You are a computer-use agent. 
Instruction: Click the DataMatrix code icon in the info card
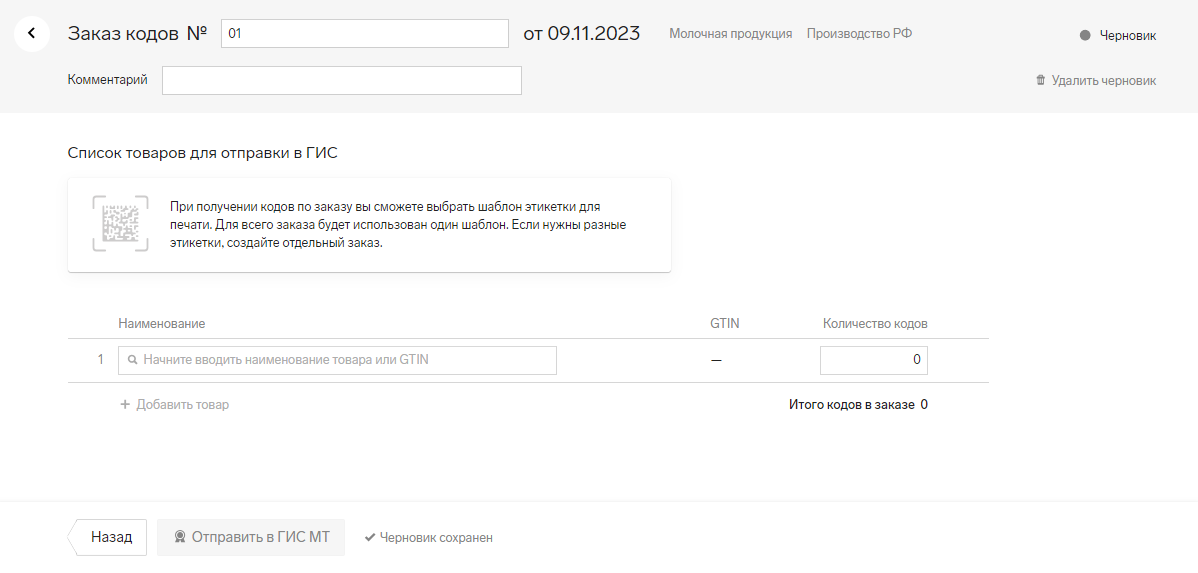point(120,224)
